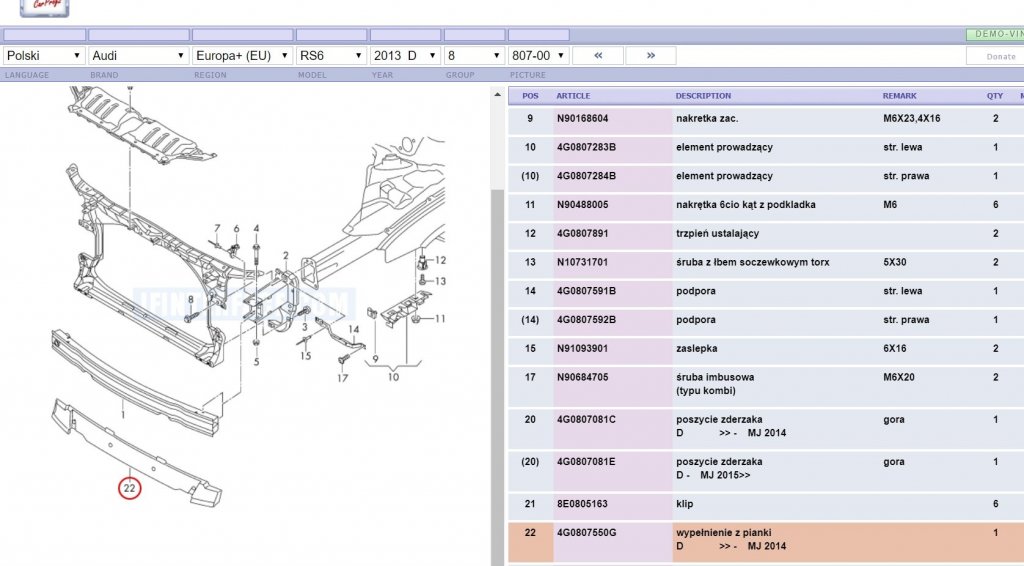Click the ARTICLE column header
The image size is (1024, 566).
pyautogui.click(x=573, y=95)
